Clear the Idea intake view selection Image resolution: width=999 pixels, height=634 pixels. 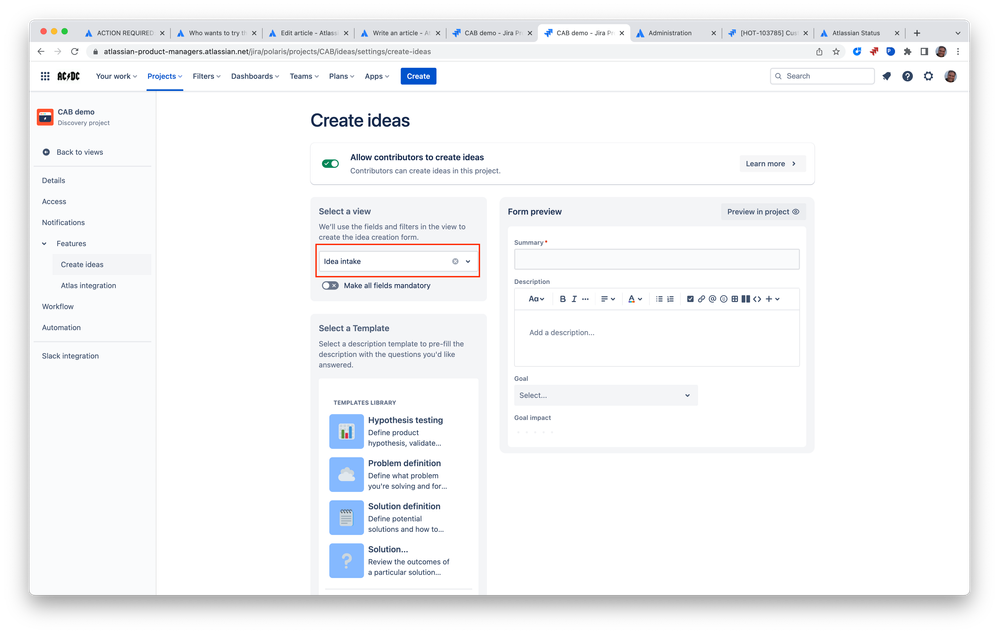click(x=455, y=261)
